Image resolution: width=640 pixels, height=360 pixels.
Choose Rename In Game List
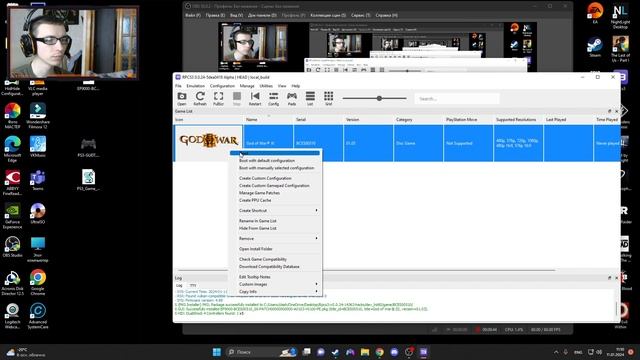[x=276, y=221]
